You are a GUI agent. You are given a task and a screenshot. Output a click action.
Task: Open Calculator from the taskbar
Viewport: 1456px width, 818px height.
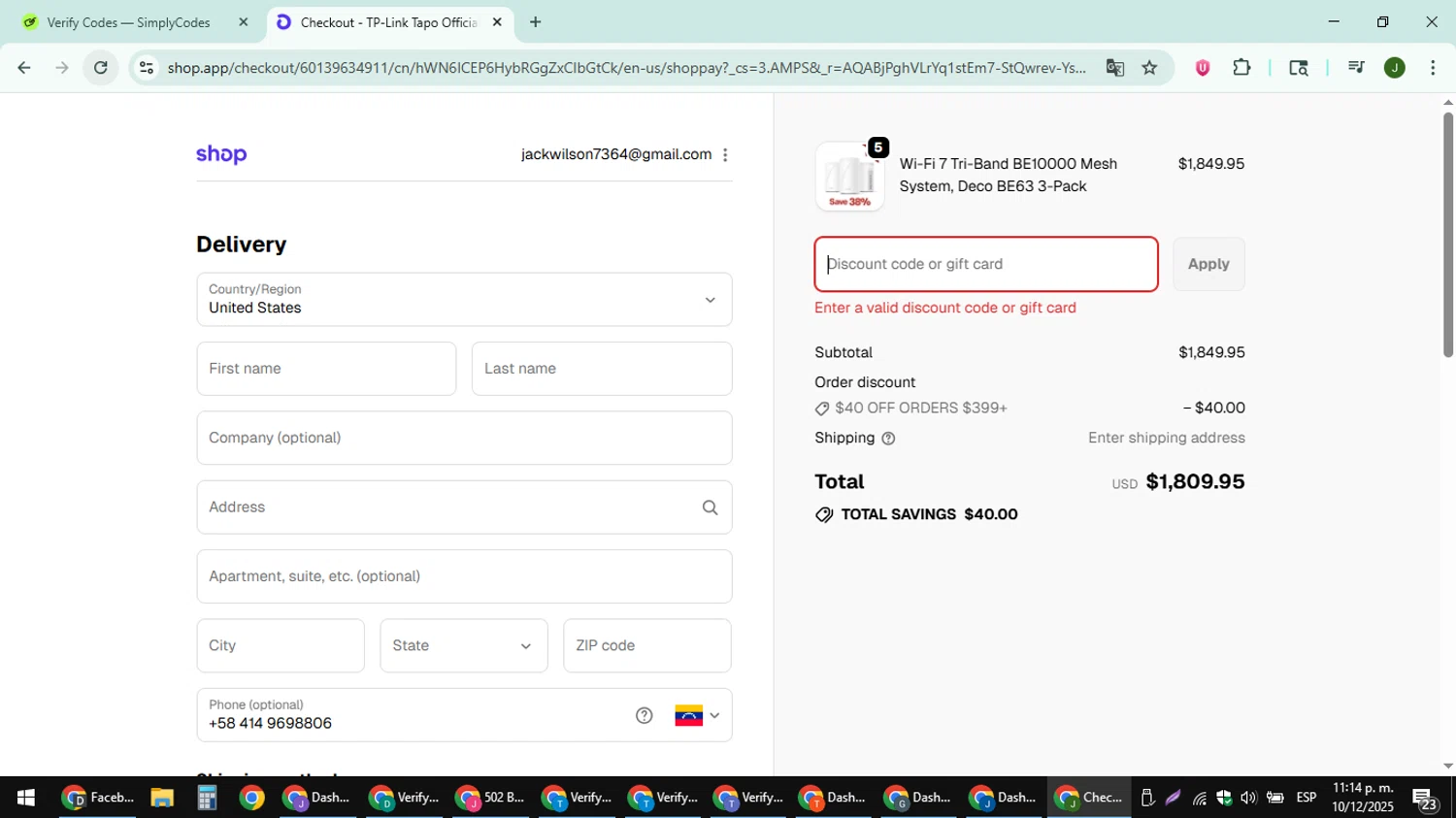coord(206,798)
